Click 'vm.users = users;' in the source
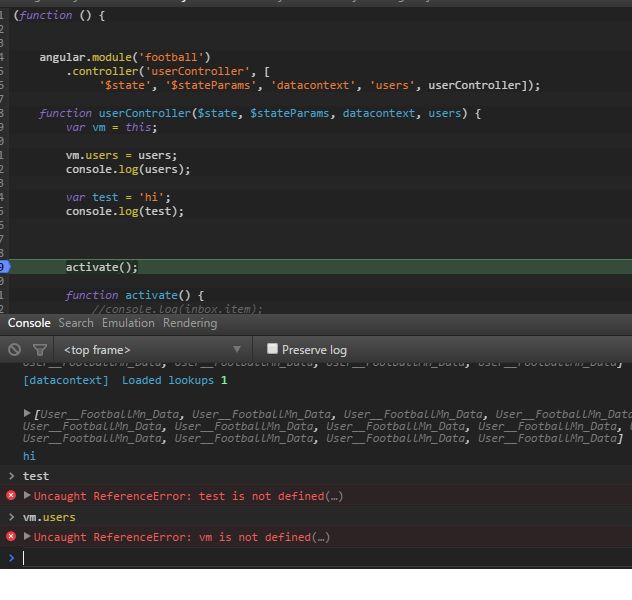 (x=121, y=155)
